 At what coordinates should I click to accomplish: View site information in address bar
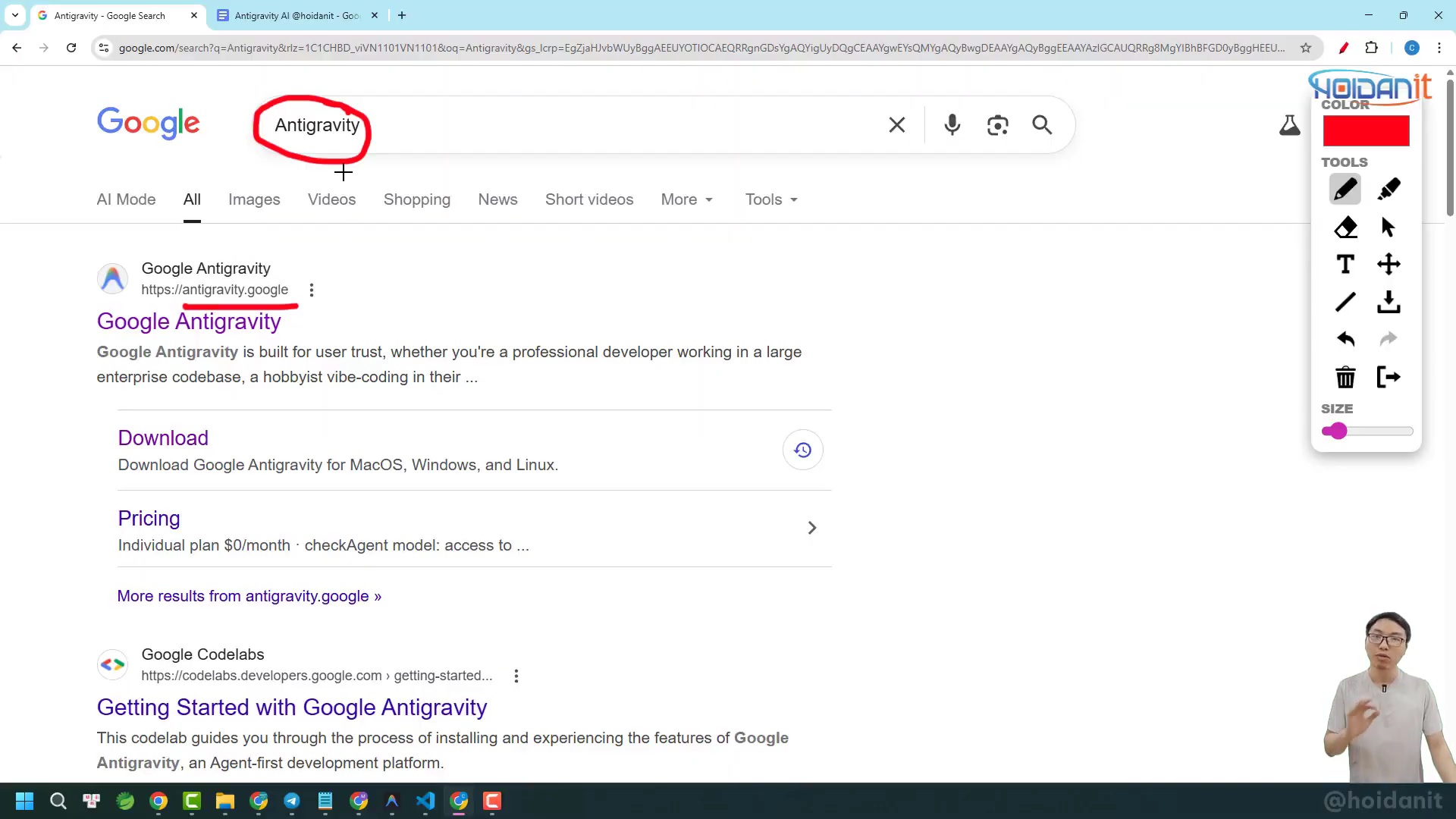coord(104,48)
